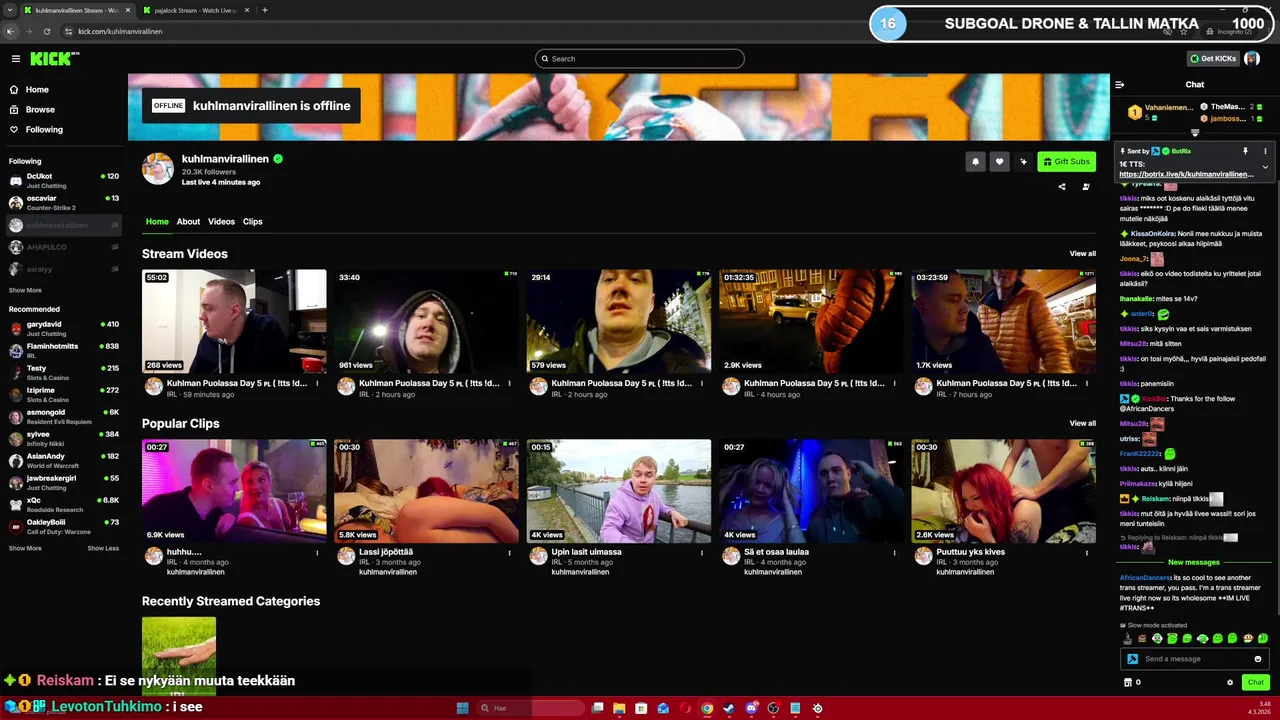Click Show More under the Following list

coord(25,290)
